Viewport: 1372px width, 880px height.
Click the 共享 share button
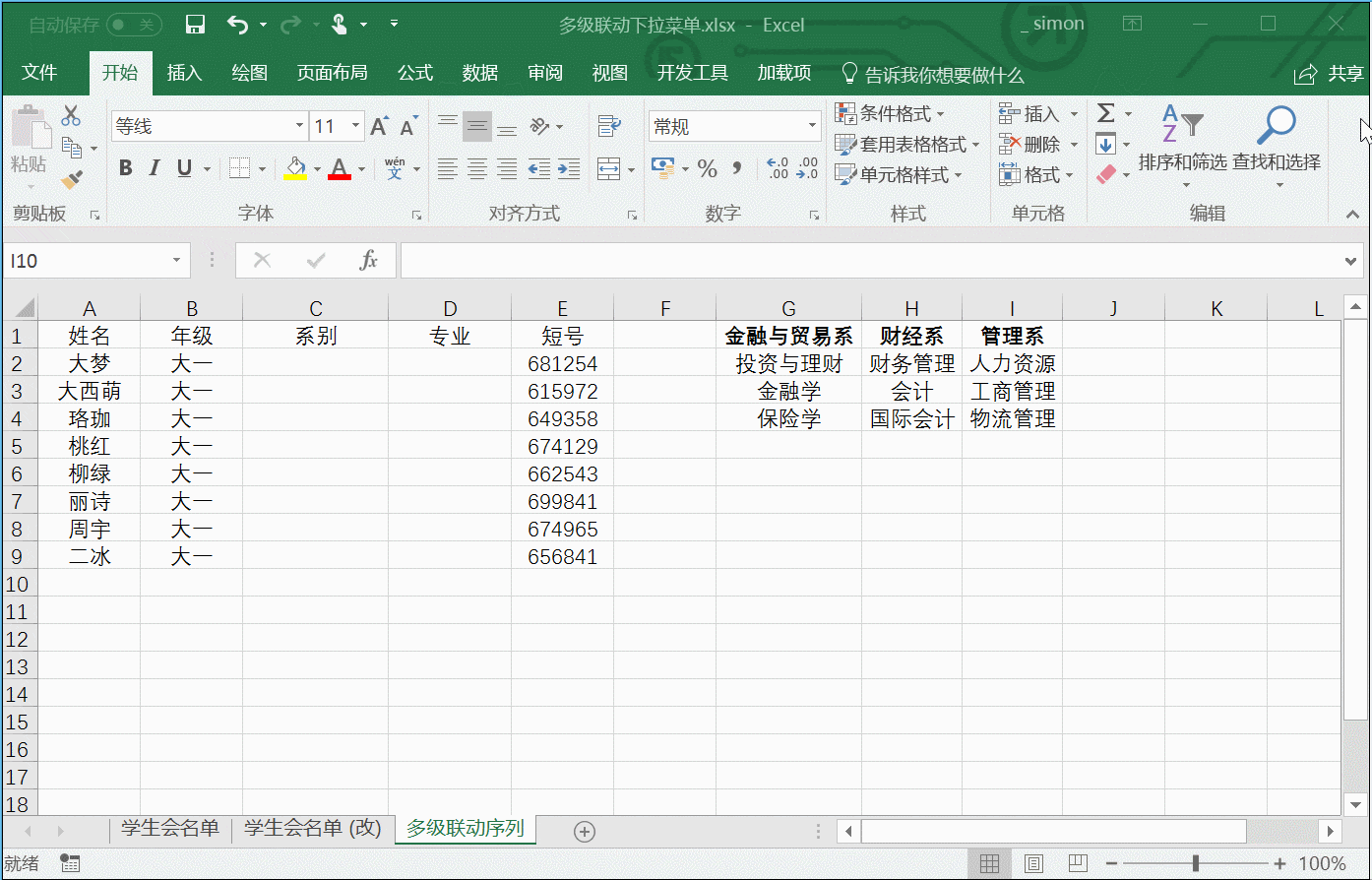tap(1329, 74)
